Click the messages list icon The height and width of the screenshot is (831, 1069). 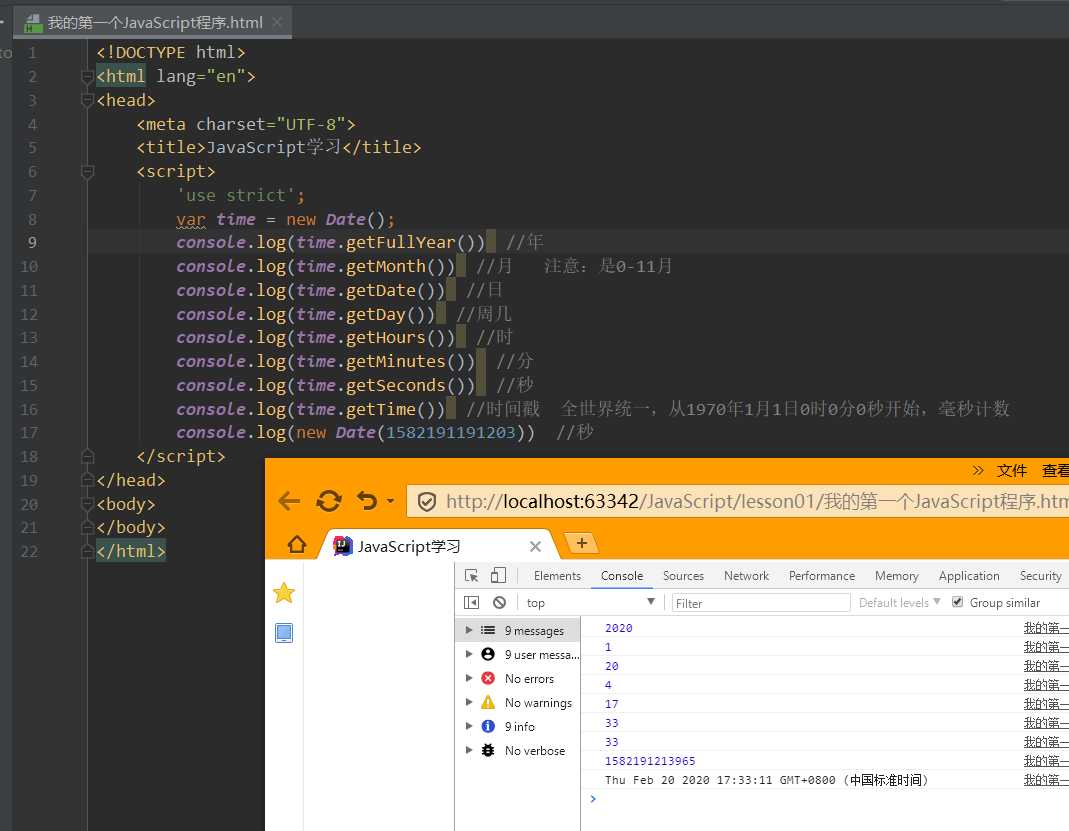488,631
